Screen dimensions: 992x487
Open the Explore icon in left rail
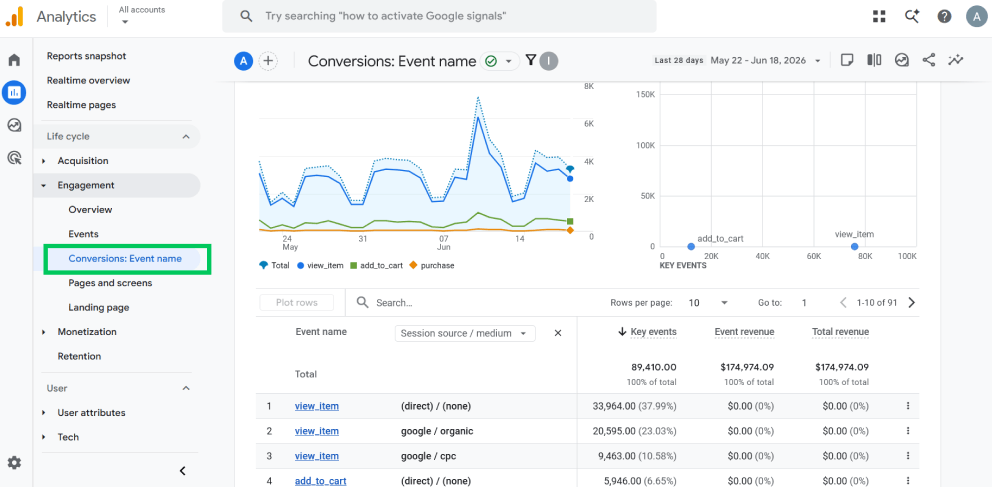coord(14,125)
